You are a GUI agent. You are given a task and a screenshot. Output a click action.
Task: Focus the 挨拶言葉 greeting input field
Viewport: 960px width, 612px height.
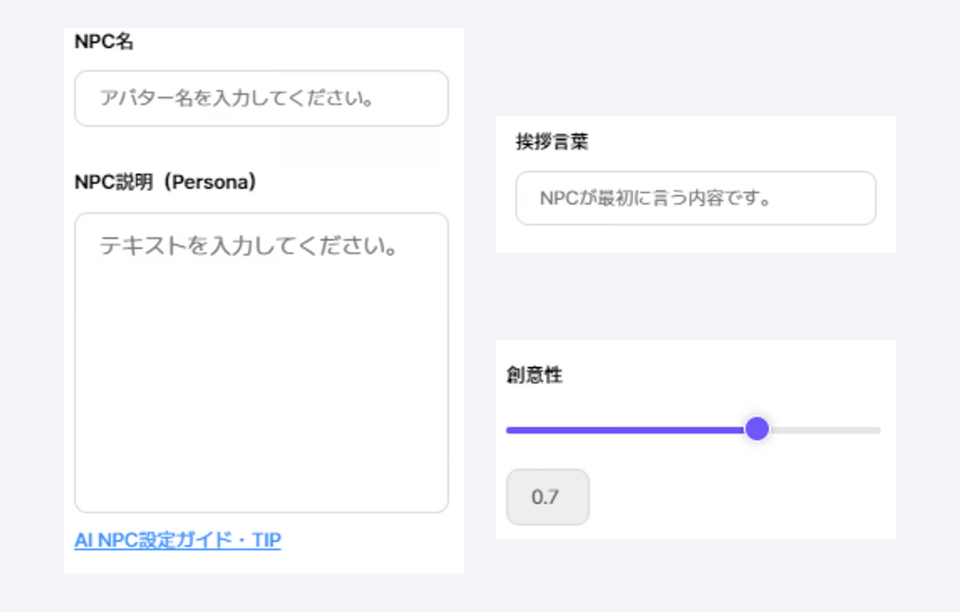point(695,198)
